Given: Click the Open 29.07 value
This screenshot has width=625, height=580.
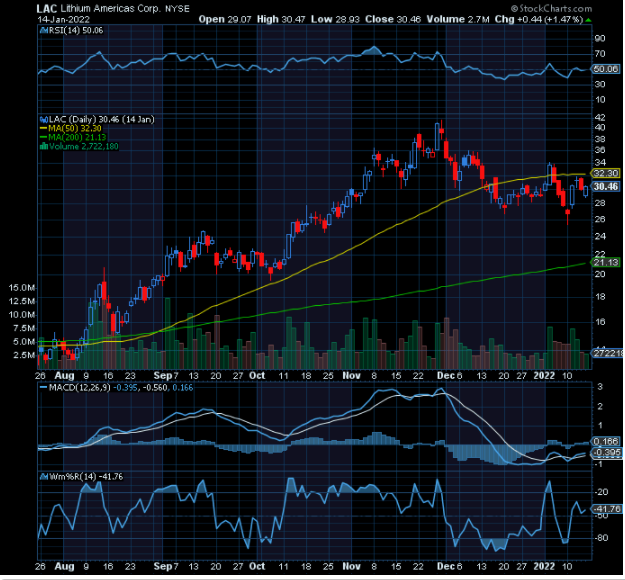Looking at the screenshot, I should 225,19.
